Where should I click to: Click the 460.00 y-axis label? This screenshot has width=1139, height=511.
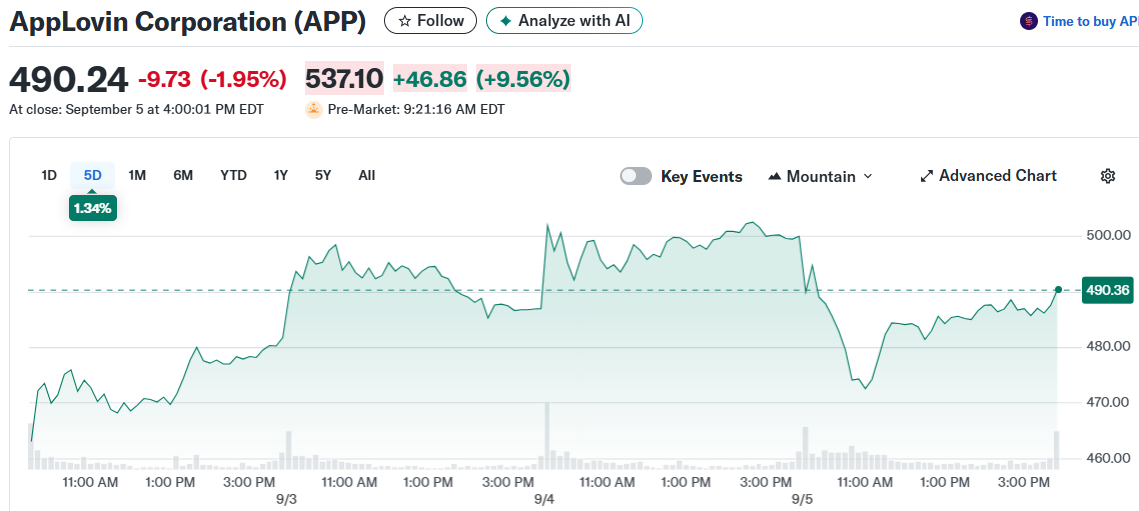(x=1107, y=458)
